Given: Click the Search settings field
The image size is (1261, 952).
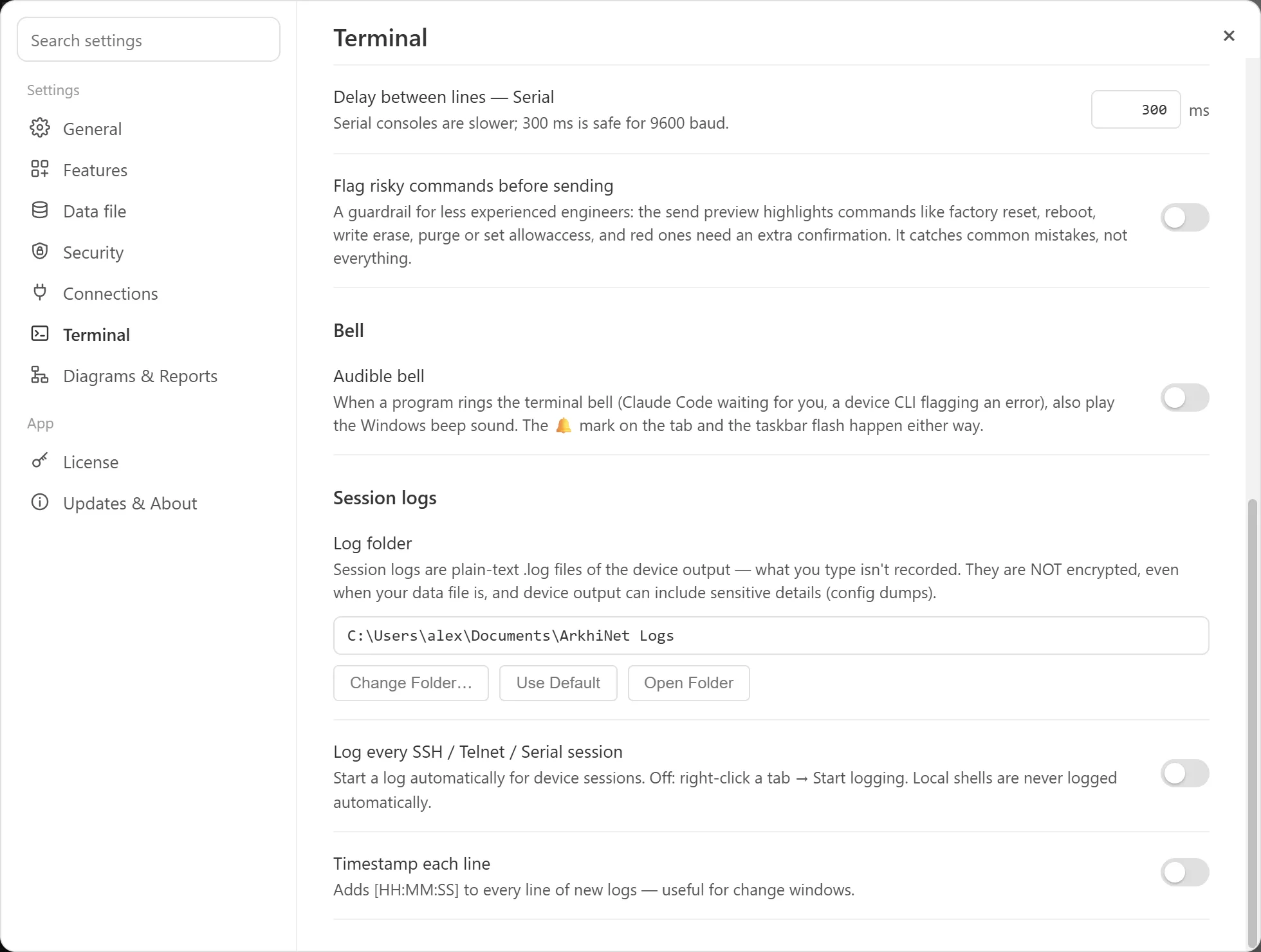Looking at the screenshot, I should 149,40.
